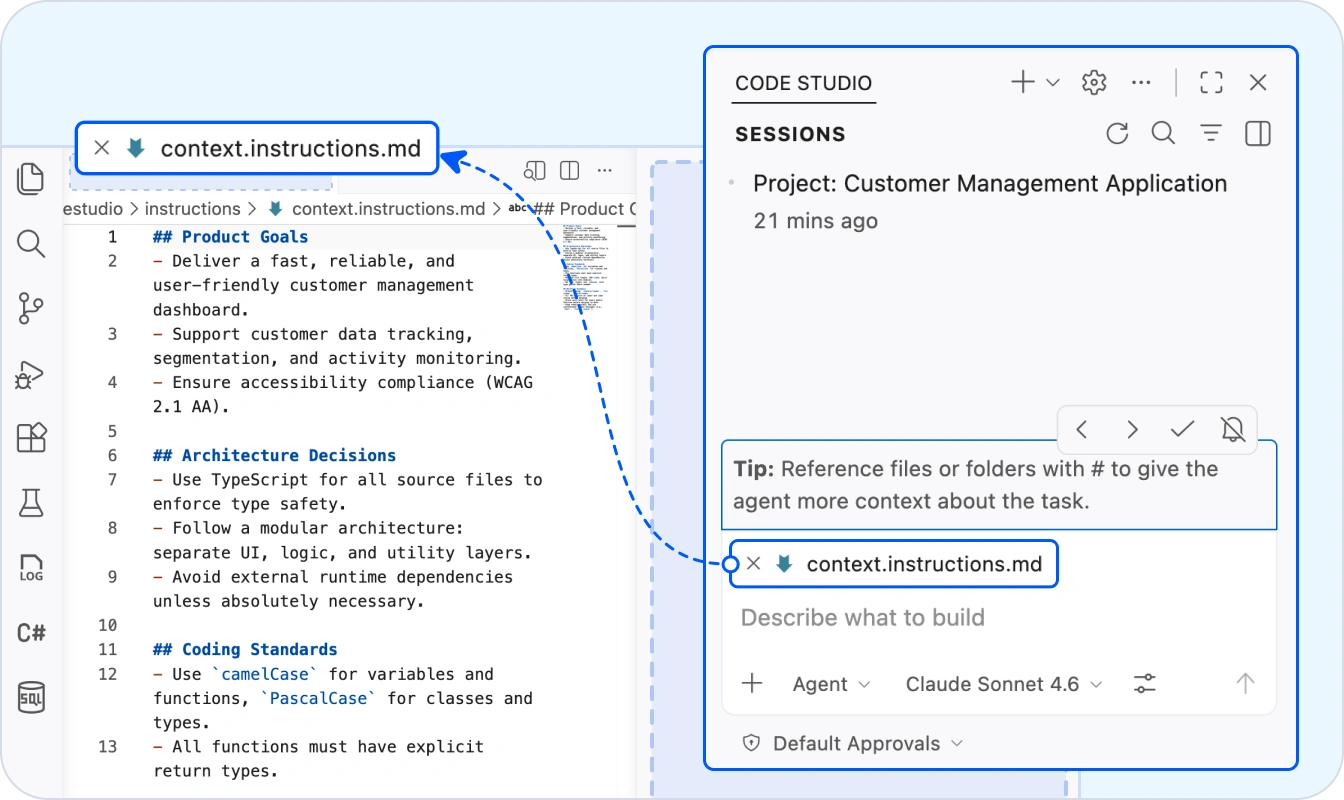Open the Extensions view

click(x=31, y=438)
